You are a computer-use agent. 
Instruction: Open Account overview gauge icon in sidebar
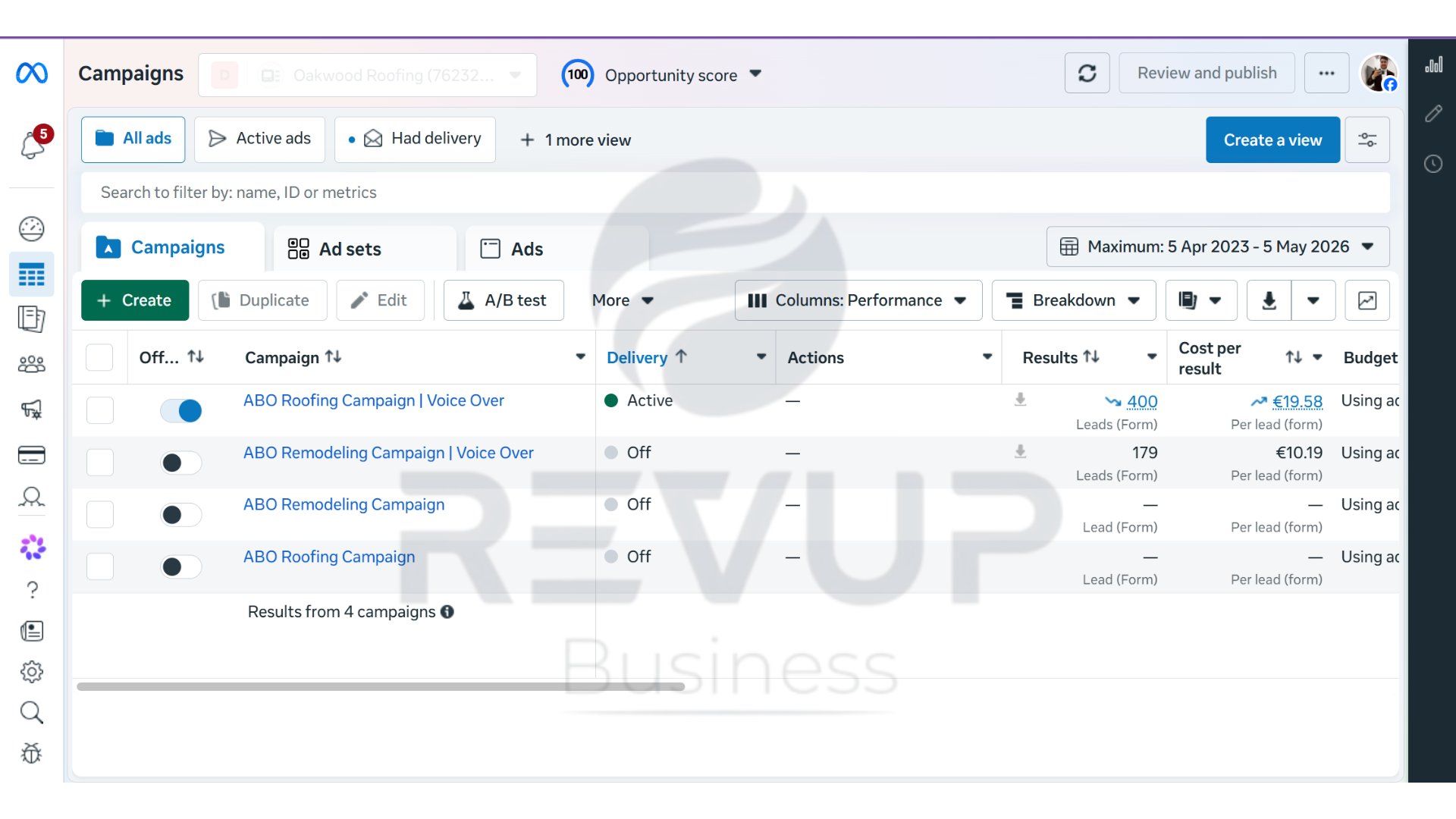click(x=32, y=229)
